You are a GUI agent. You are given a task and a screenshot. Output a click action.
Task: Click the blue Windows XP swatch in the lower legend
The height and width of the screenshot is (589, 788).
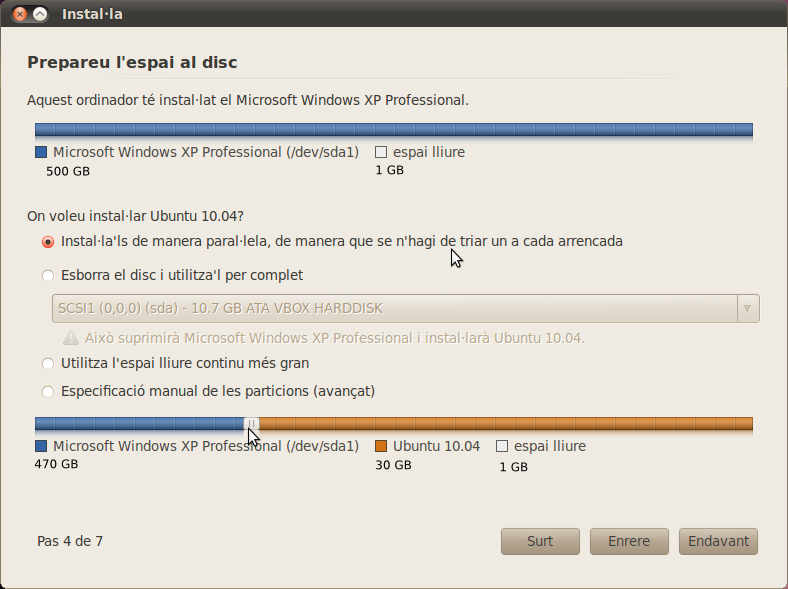pos(41,446)
